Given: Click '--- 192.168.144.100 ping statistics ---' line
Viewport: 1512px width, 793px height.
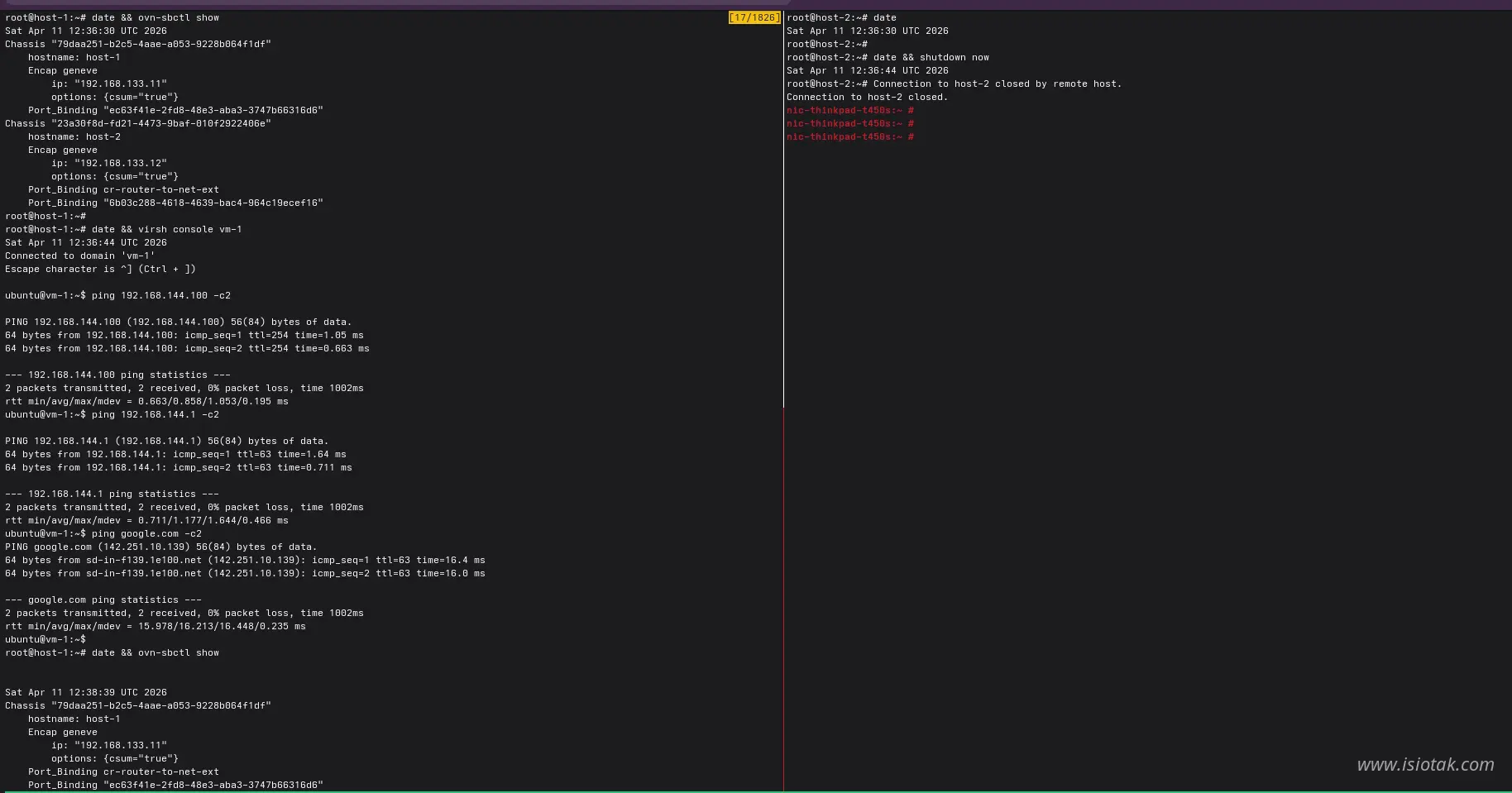Looking at the screenshot, I should pyautogui.click(x=117, y=375).
